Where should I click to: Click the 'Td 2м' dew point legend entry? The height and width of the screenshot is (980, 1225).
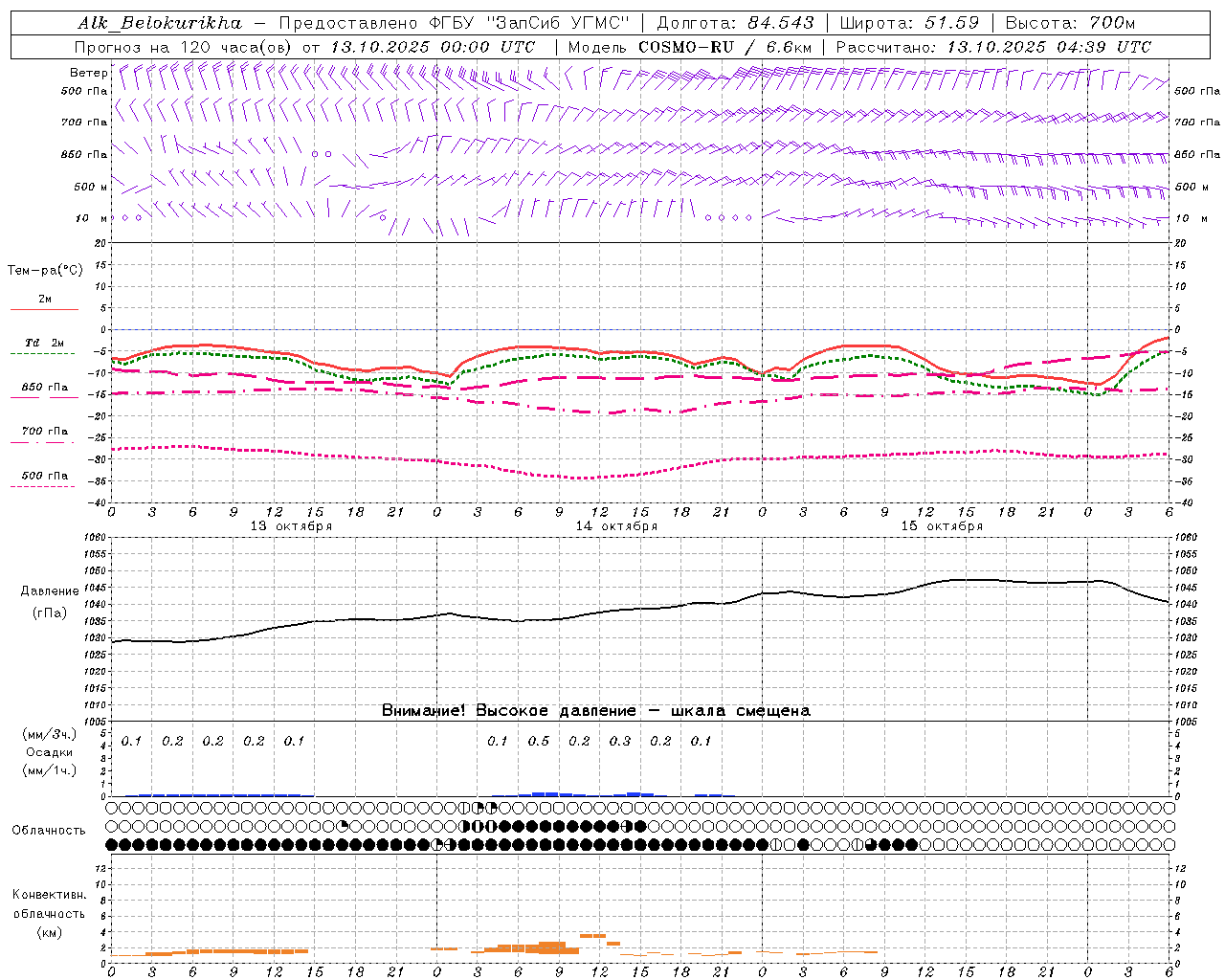point(44,343)
